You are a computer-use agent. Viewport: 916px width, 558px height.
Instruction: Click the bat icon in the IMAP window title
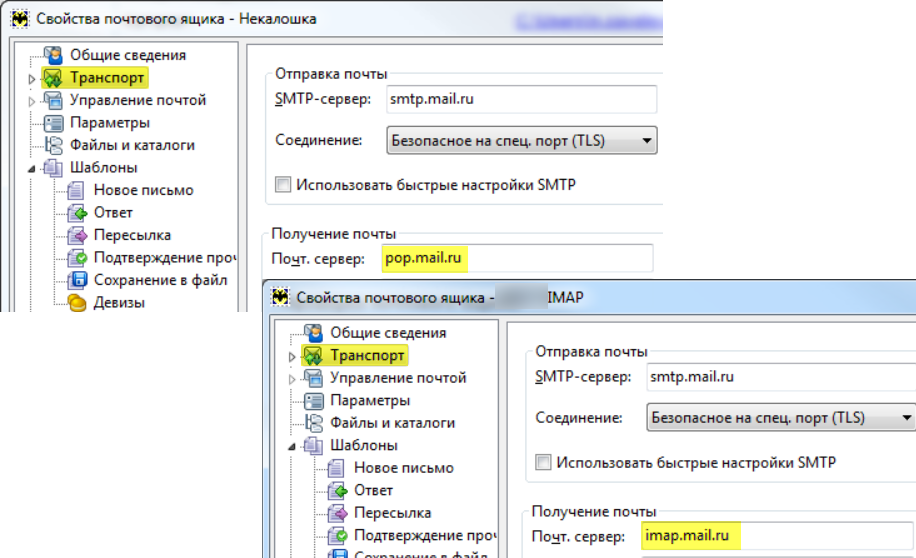point(280,297)
